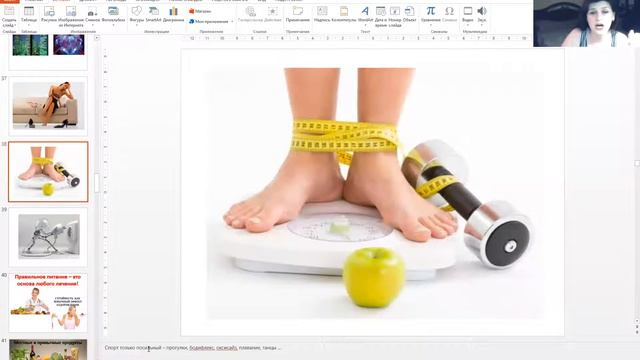Screen dimensions: 640x360
Task: Insert Audio (speaker icon)
Action: pyautogui.click(x=482, y=13)
